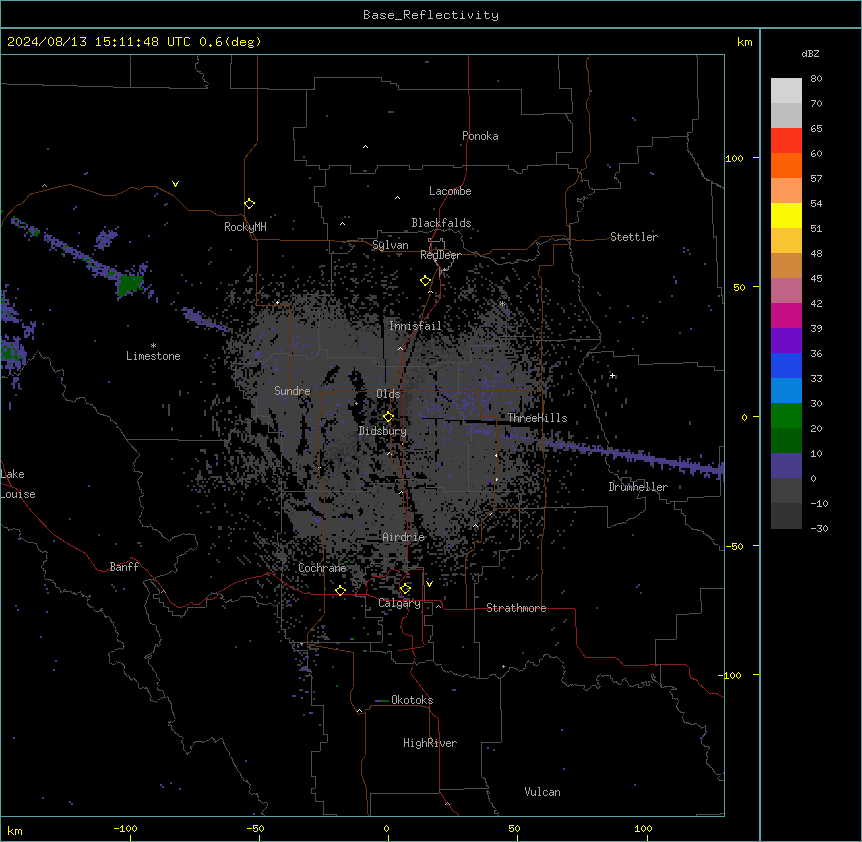Click the Lacombe city label

click(450, 191)
